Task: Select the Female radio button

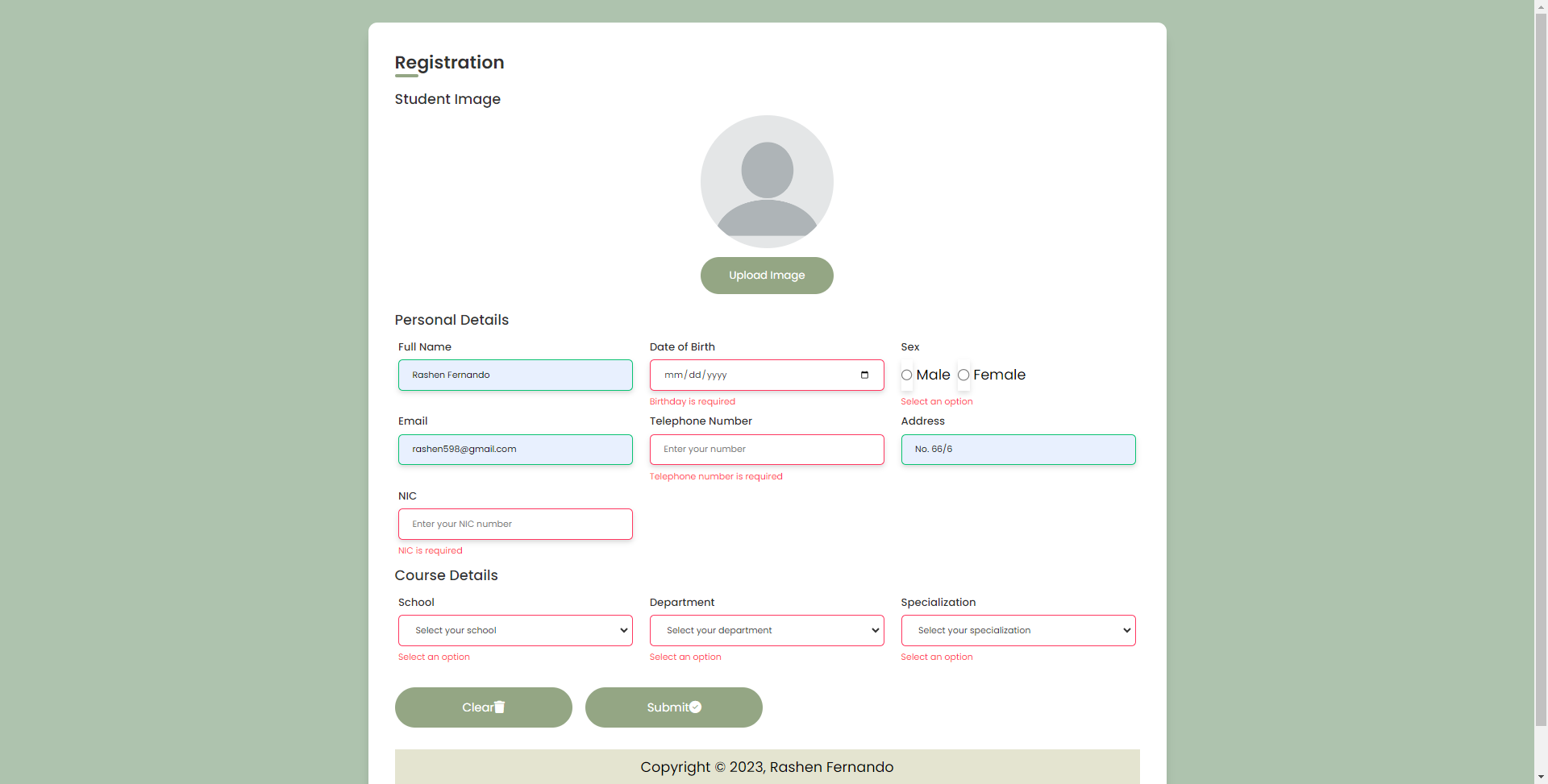Action: click(x=963, y=375)
